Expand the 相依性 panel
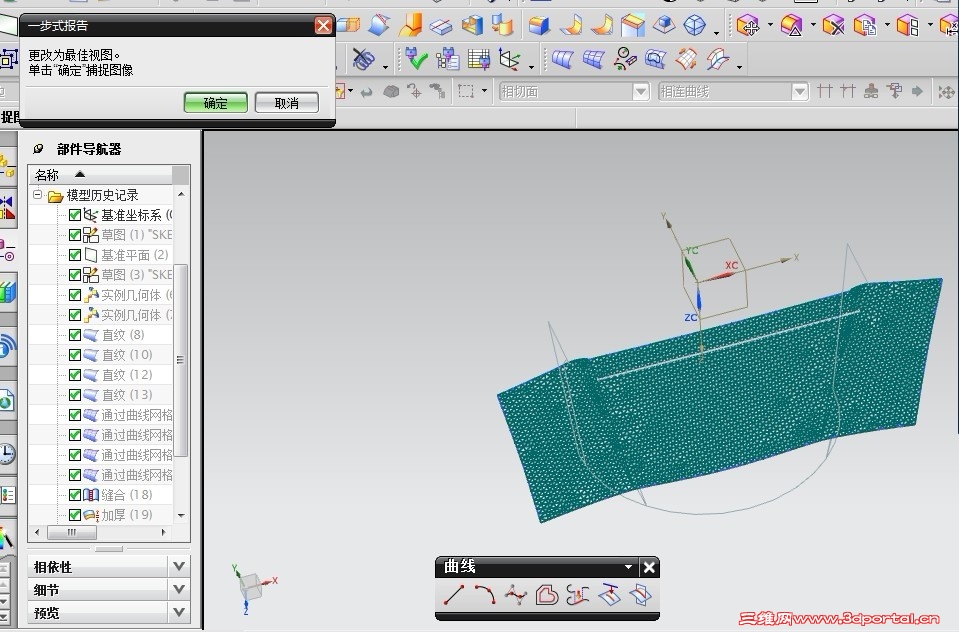Screen dimensions: 959x632 [x=179, y=567]
